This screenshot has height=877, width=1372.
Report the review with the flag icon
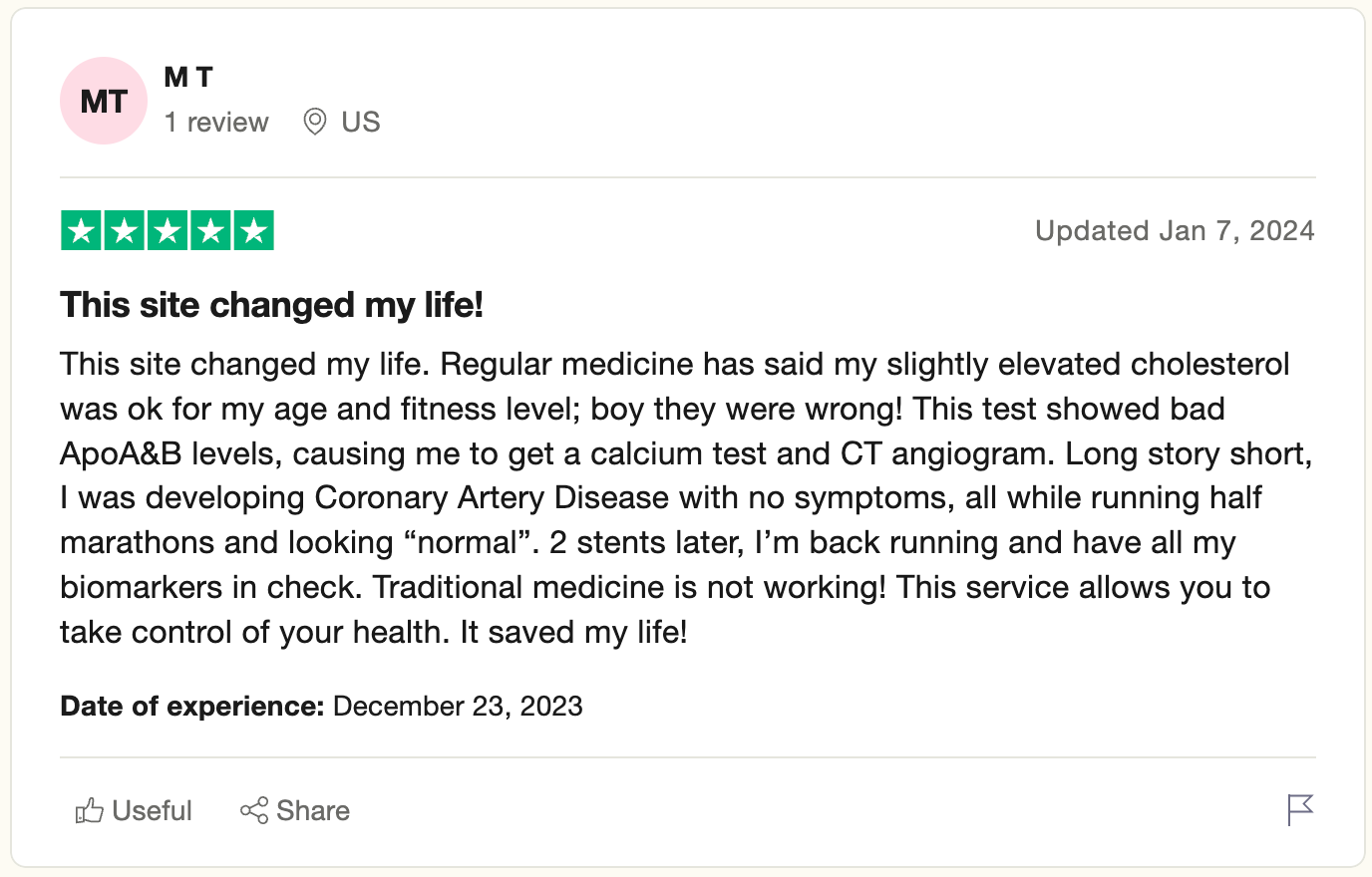coord(1300,809)
